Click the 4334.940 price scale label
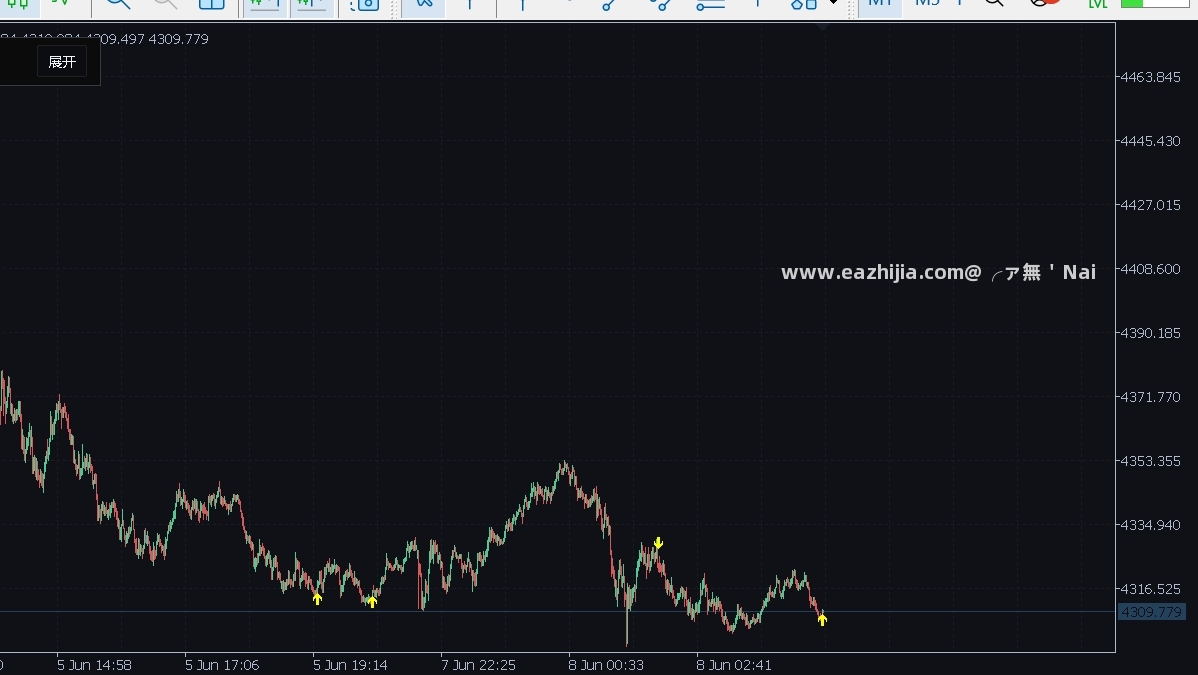This screenshot has height=675, width=1198. point(1151,525)
